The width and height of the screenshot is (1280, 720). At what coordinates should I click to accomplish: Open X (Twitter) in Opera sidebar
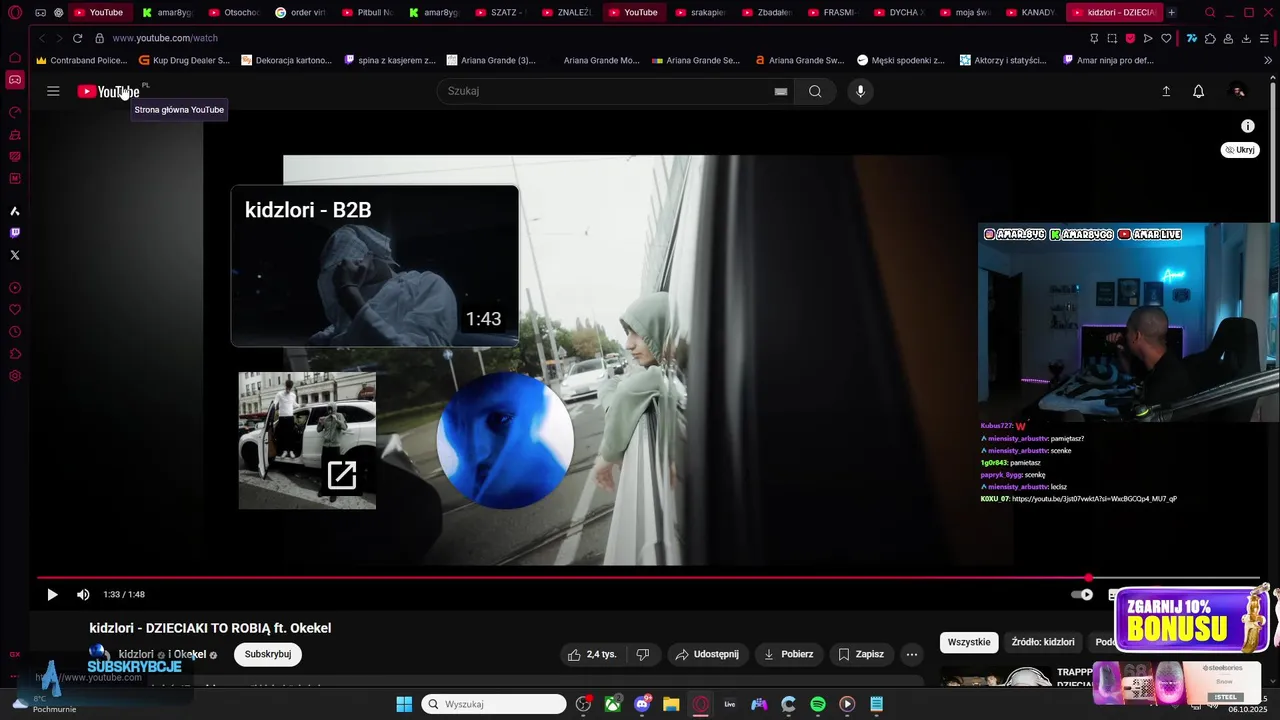15,255
